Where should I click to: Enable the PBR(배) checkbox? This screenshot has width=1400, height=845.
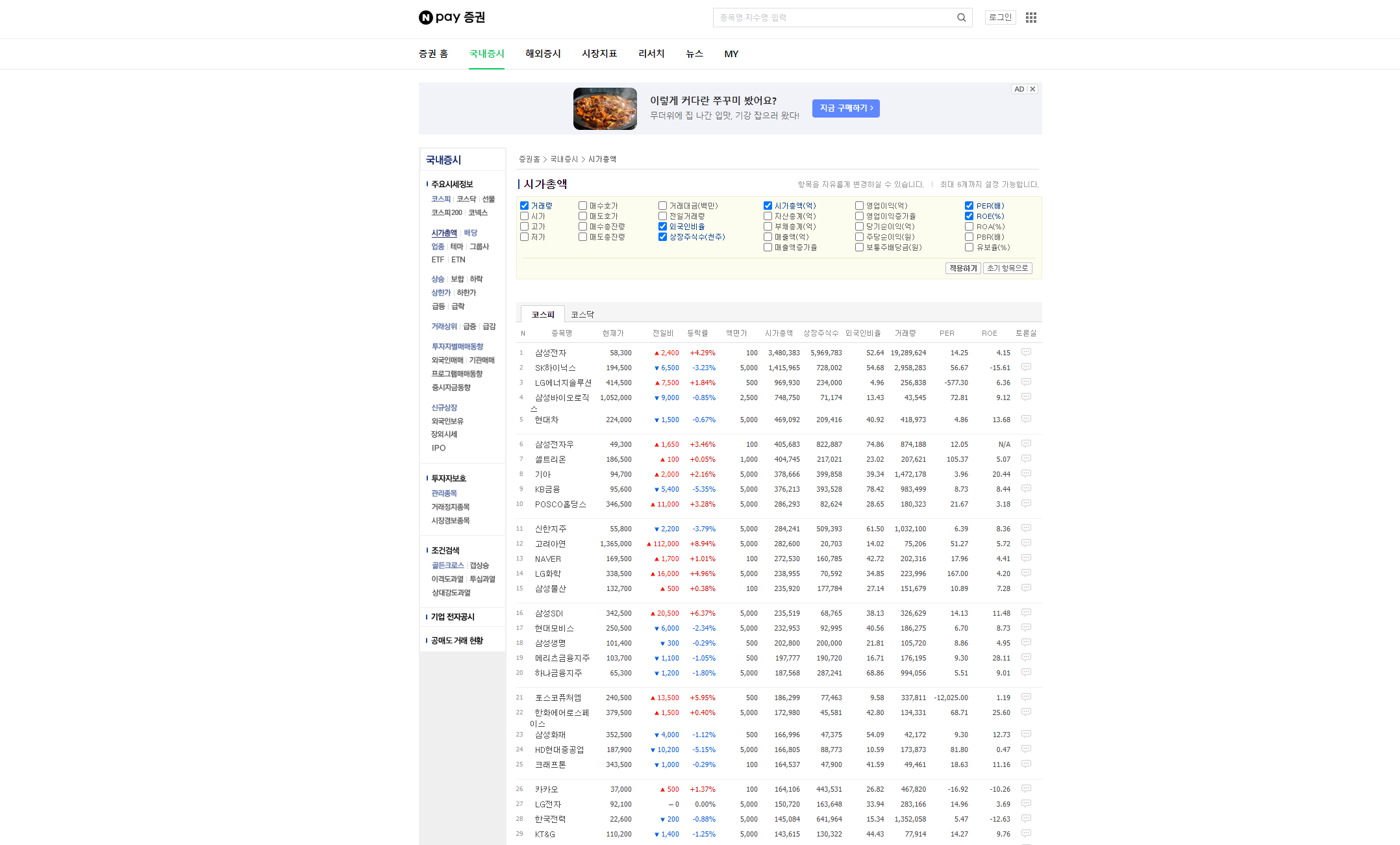(969, 237)
